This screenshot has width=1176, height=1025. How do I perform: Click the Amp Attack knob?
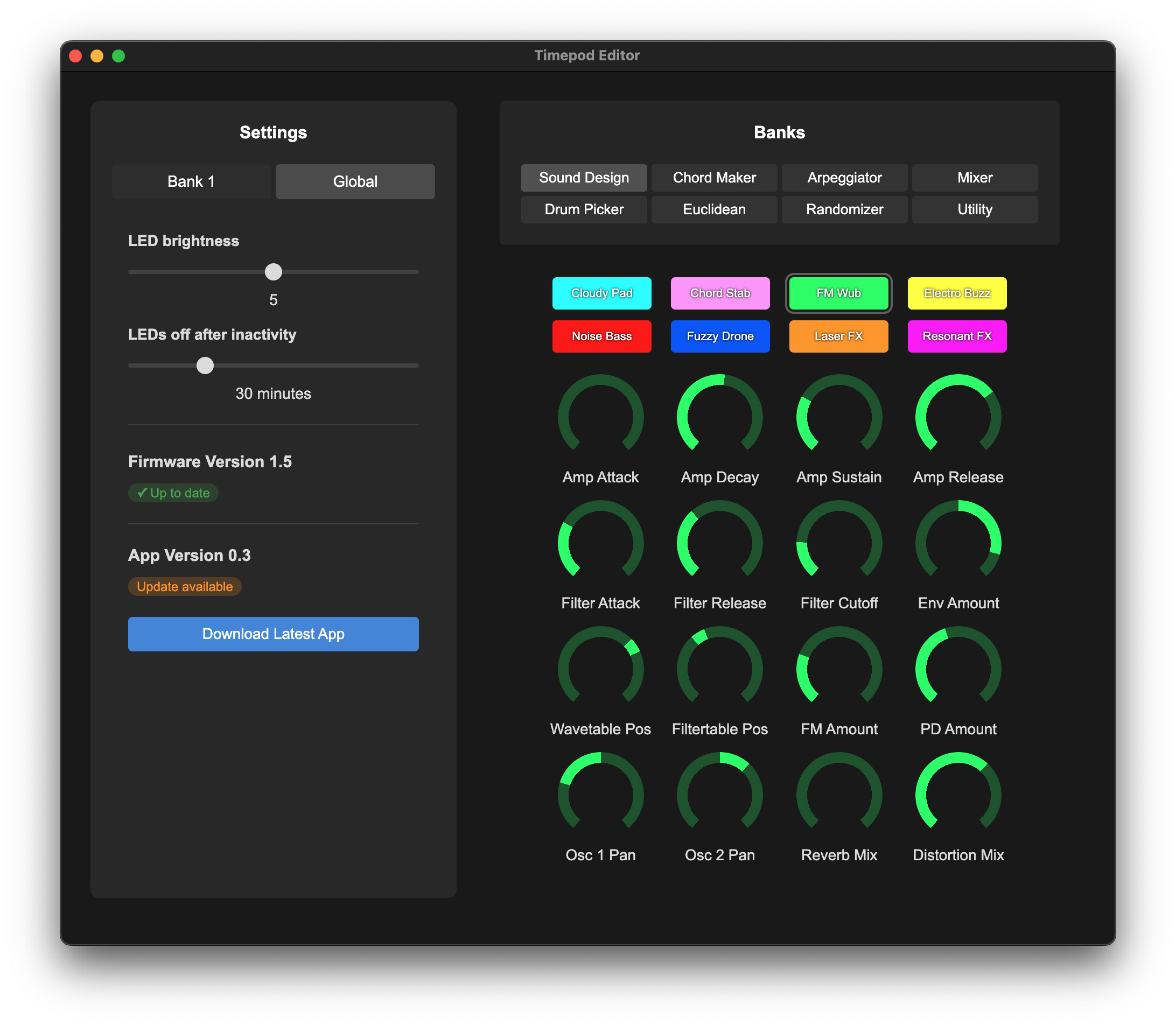tap(600, 417)
